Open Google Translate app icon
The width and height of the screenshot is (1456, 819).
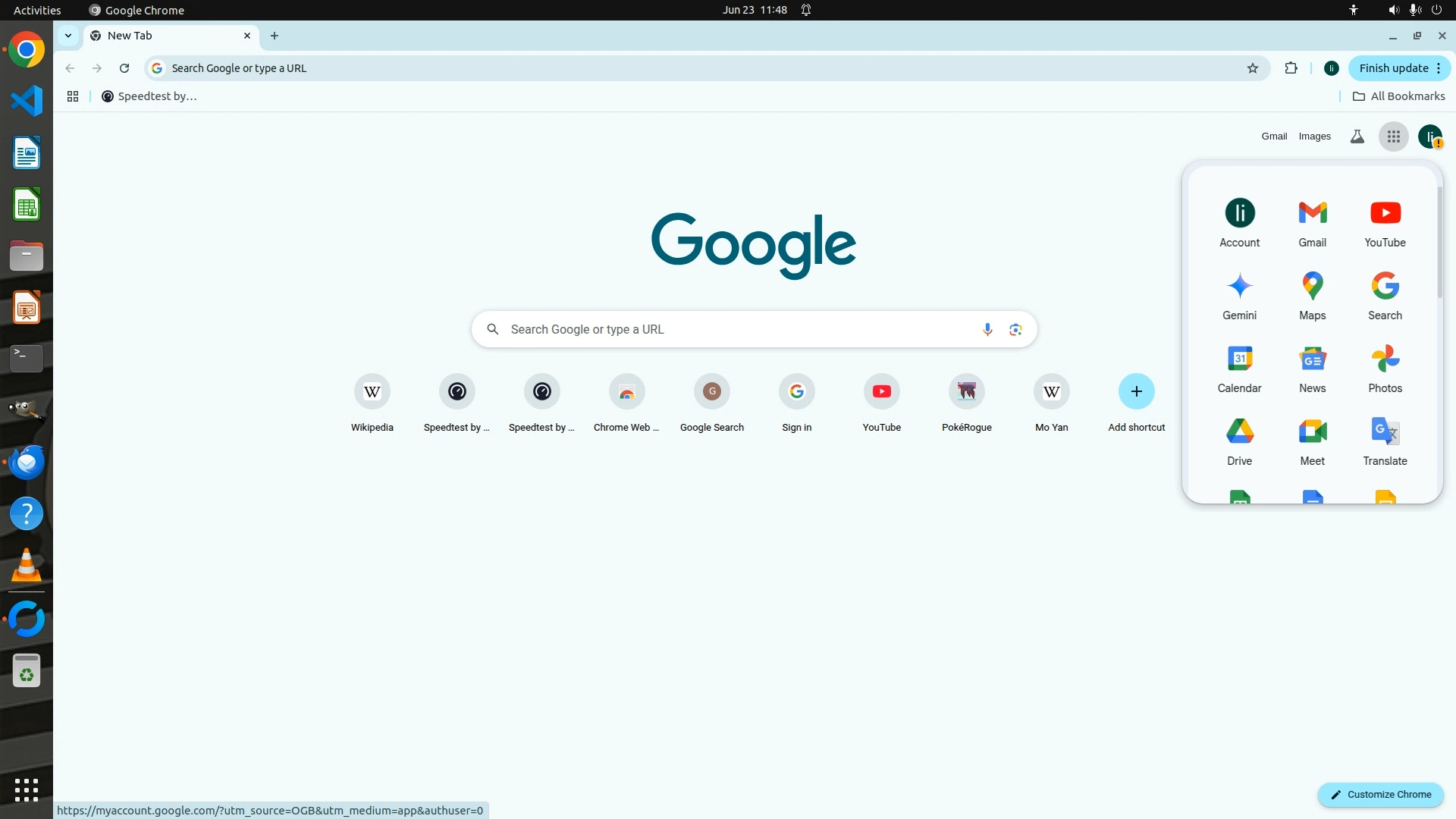point(1385,441)
